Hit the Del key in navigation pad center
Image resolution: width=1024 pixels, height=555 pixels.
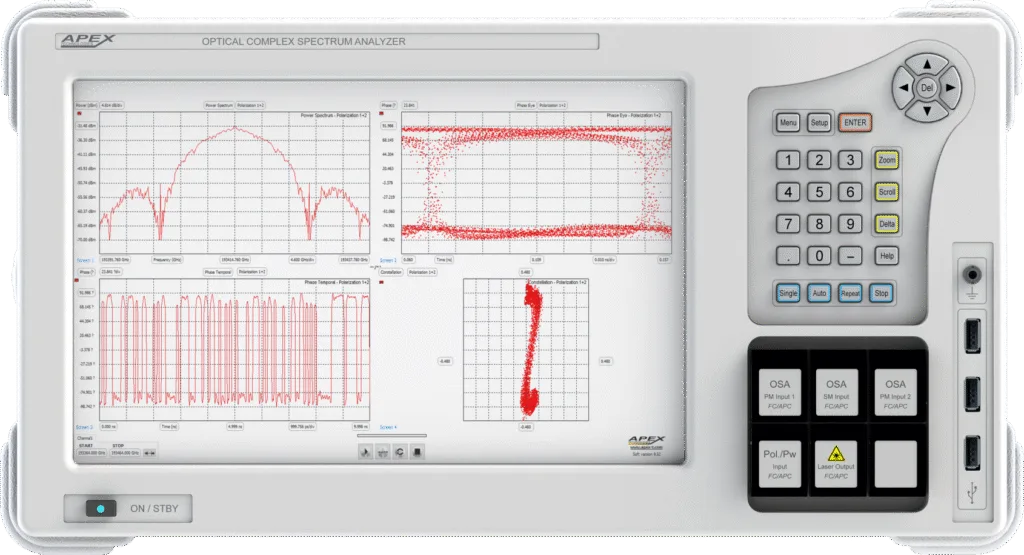[x=927, y=87]
